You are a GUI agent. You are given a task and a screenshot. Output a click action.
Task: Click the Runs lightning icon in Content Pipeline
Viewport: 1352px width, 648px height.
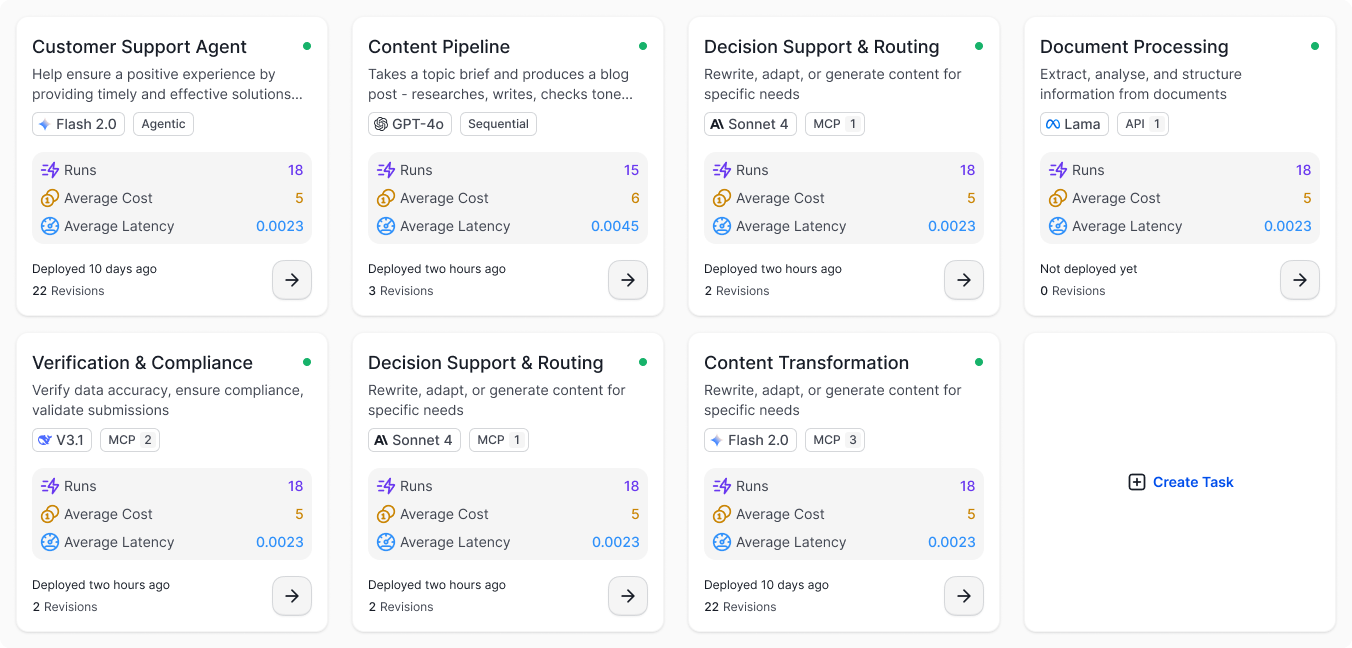(386, 170)
